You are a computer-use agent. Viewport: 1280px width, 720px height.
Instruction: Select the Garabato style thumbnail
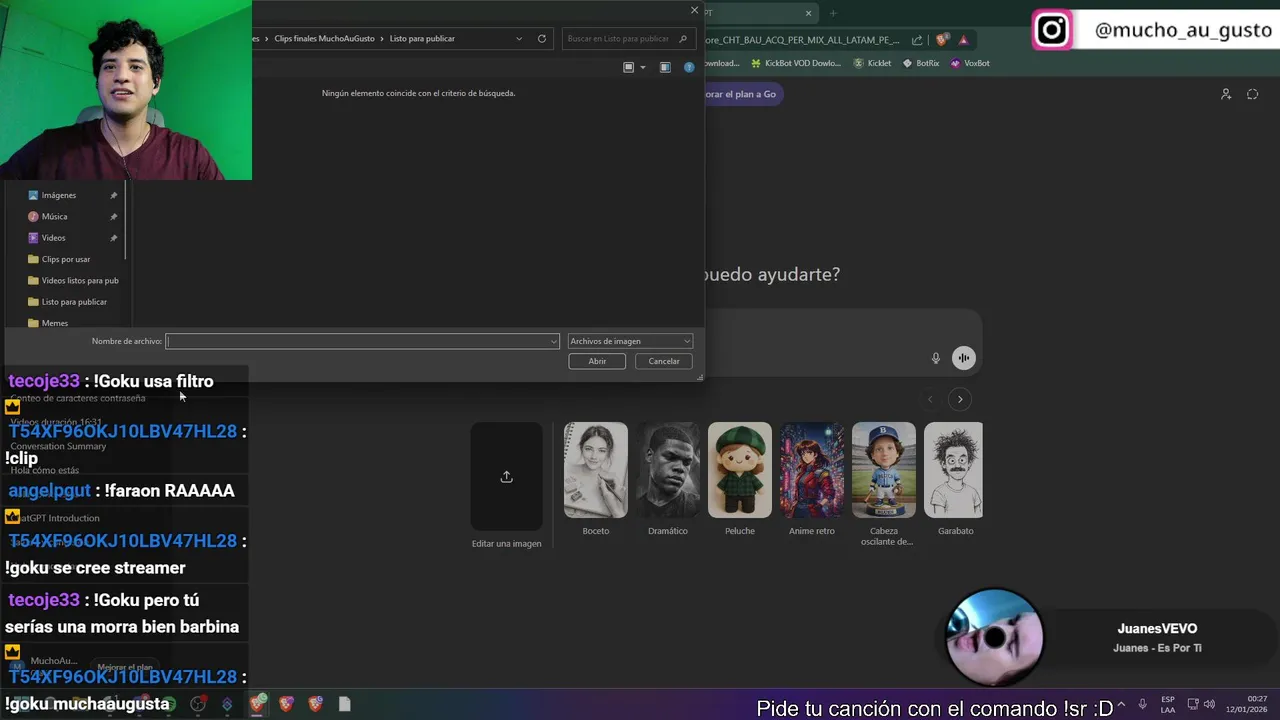(x=954, y=470)
